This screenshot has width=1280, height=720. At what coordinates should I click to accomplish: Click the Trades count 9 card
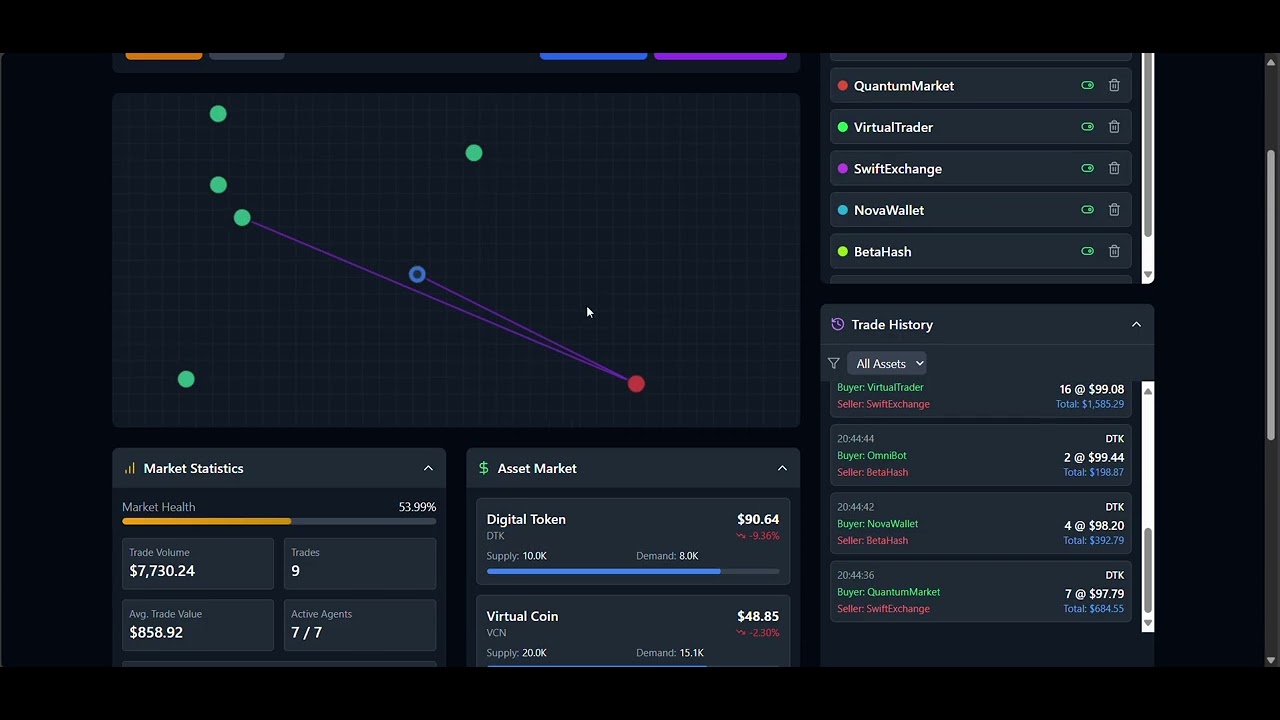tap(360, 563)
